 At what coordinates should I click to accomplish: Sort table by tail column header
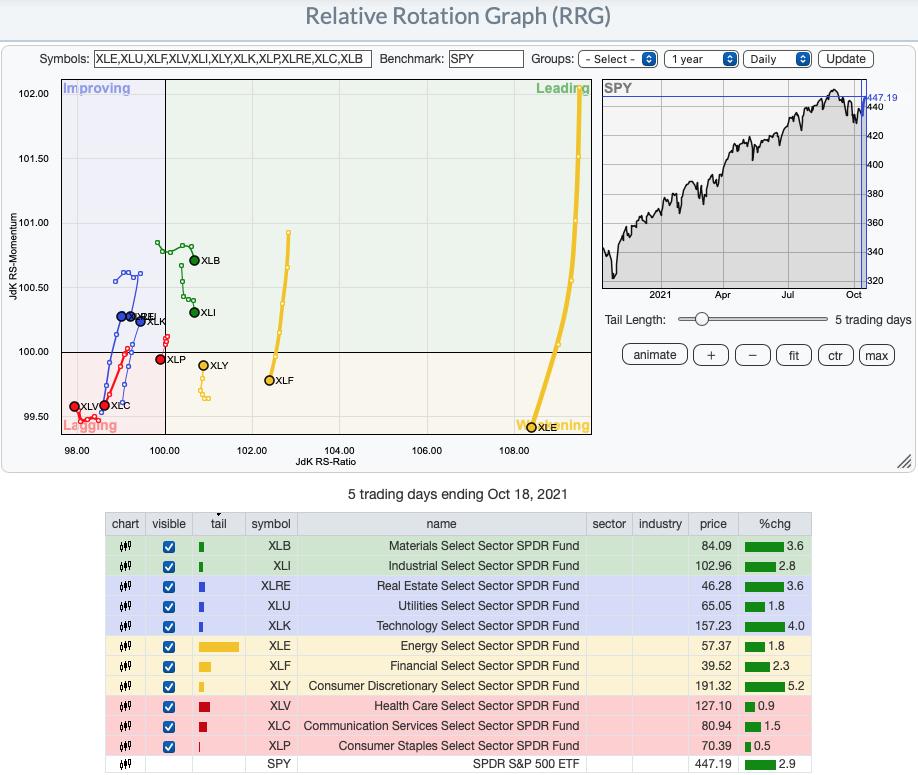coord(218,524)
